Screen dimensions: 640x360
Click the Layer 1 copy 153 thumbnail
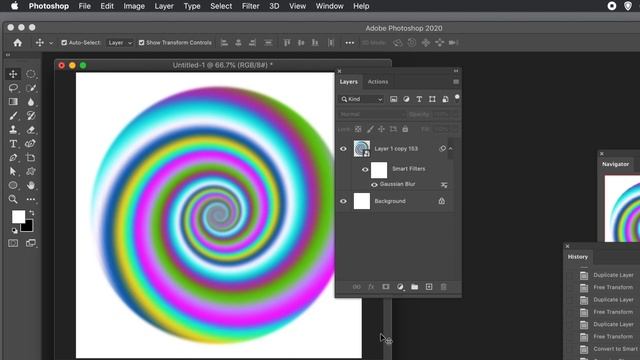point(362,149)
